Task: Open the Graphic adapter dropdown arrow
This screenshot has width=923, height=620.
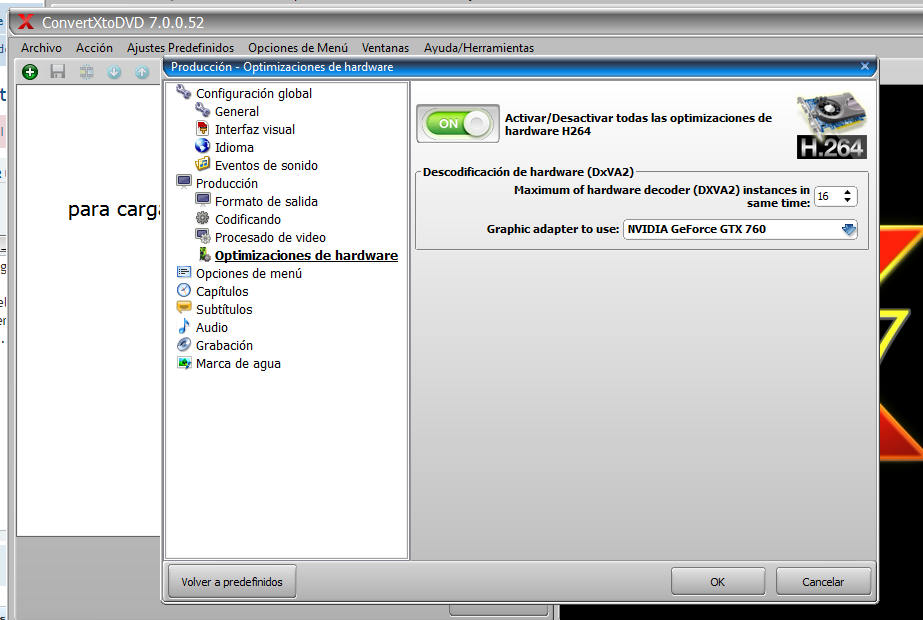Action: coord(848,229)
